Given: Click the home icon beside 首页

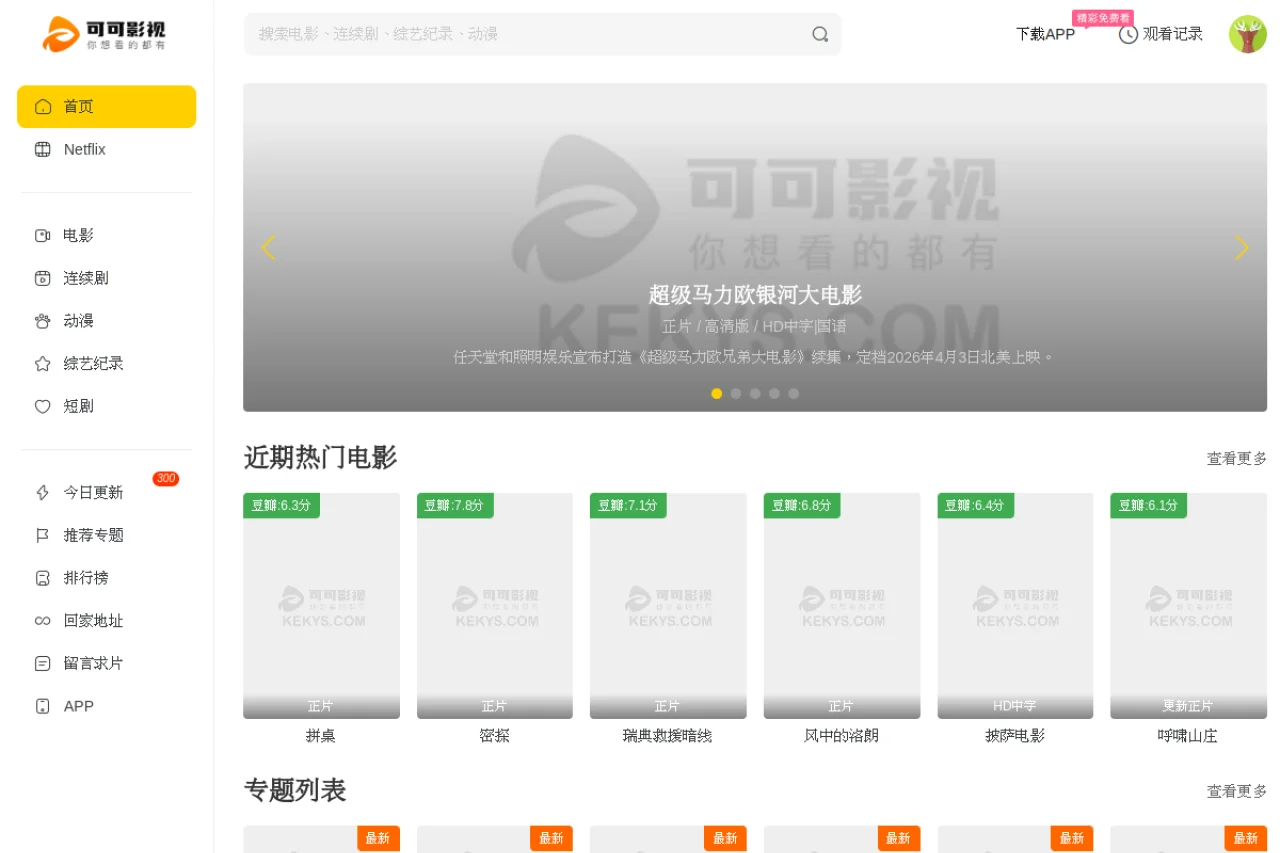Looking at the screenshot, I should tap(43, 107).
